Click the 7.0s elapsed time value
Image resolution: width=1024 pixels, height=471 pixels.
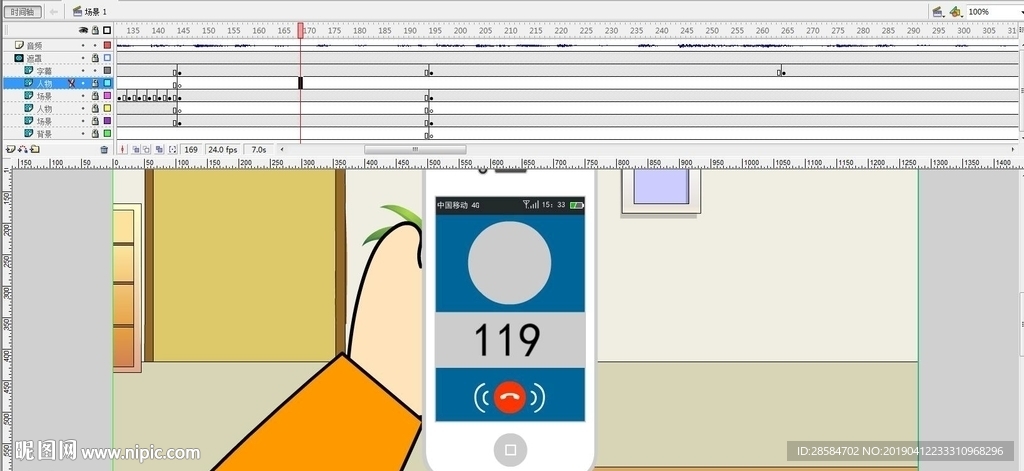point(259,150)
